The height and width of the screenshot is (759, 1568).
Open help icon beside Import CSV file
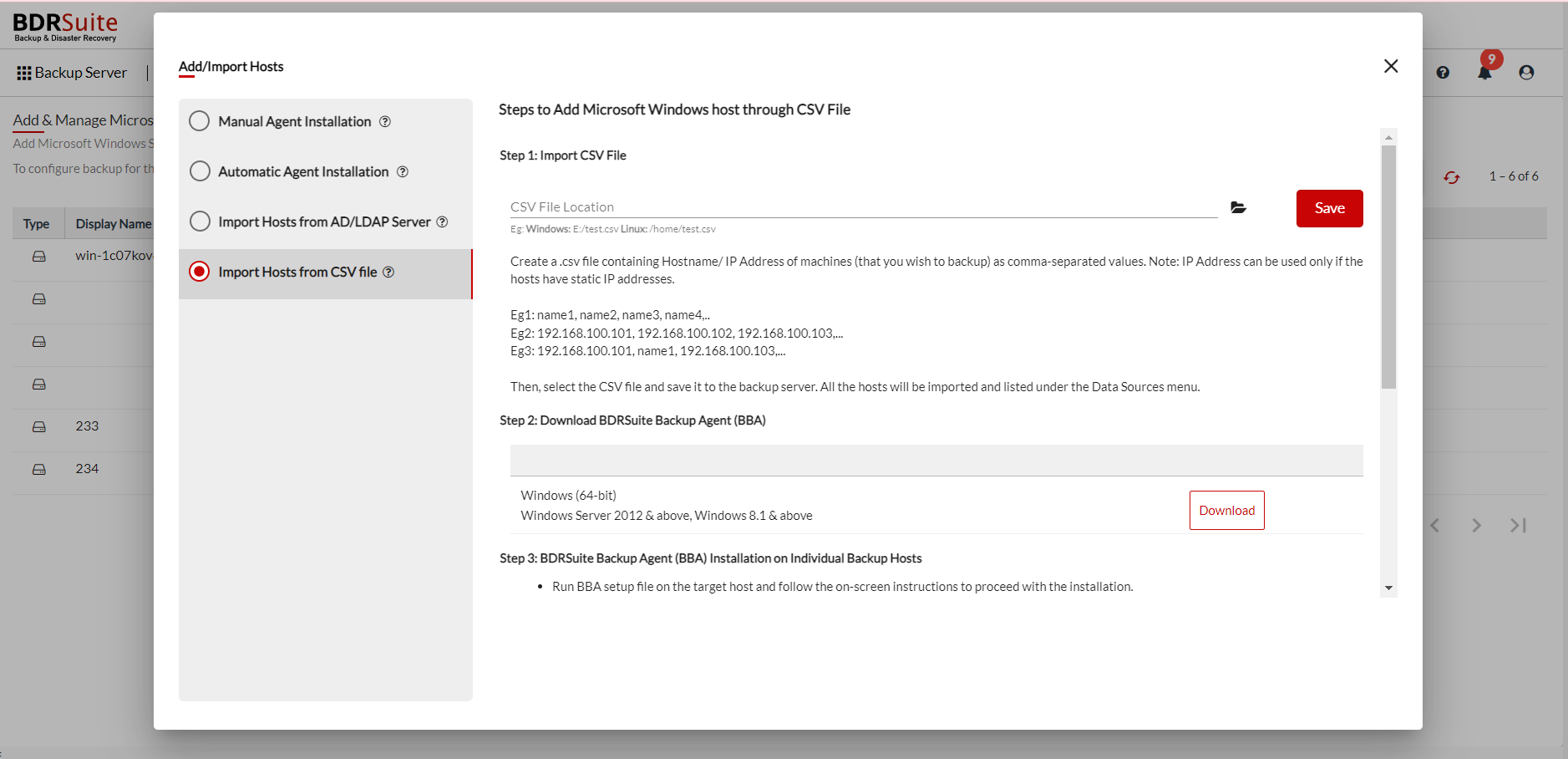pyautogui.click(x=388, y=272)
